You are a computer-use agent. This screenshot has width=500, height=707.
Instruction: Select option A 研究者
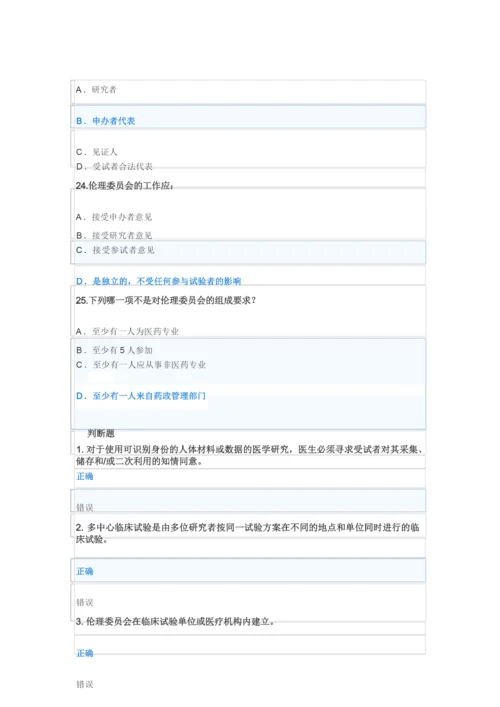coord(96,90)
